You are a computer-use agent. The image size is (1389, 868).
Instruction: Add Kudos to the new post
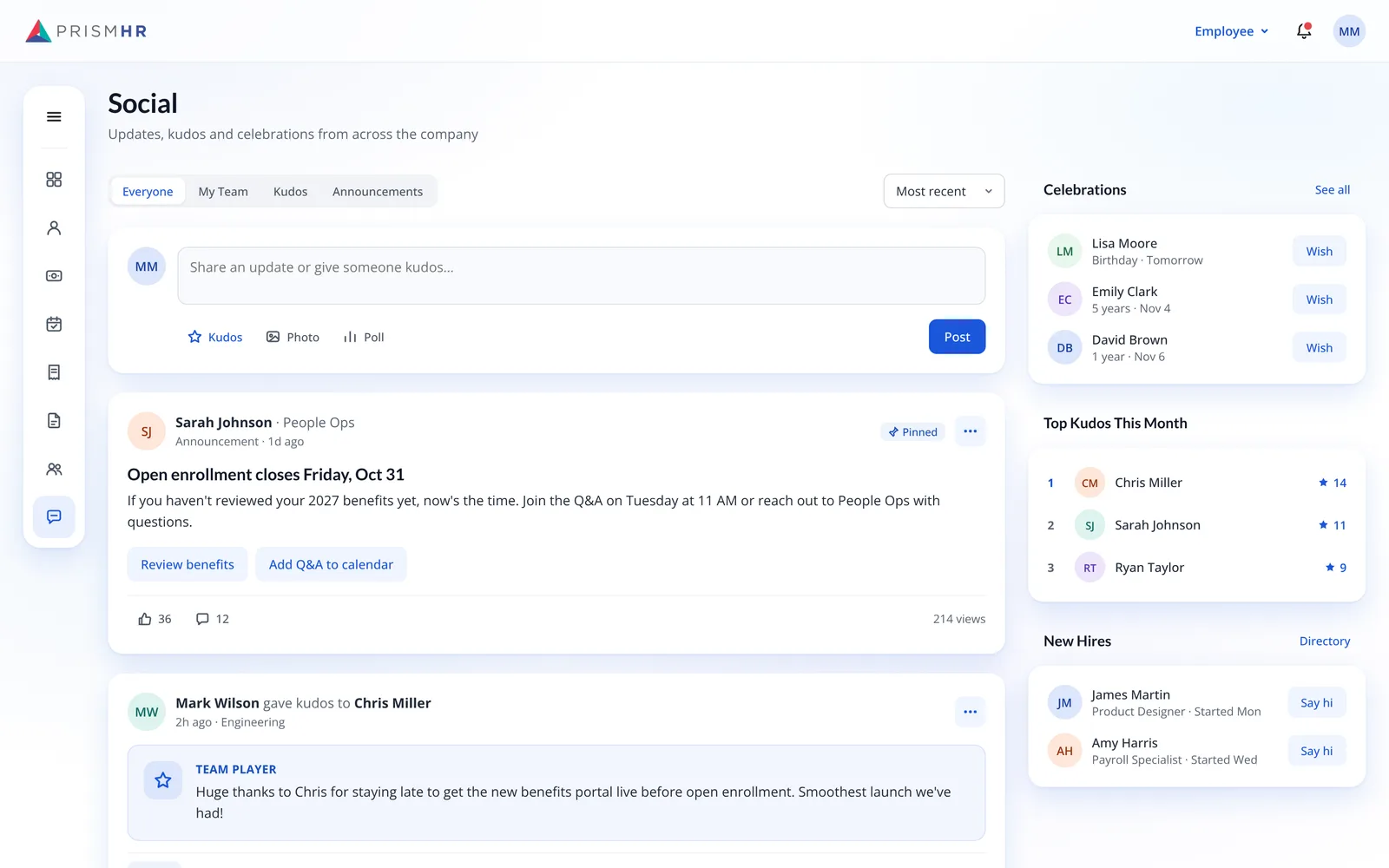pos(215,337)
